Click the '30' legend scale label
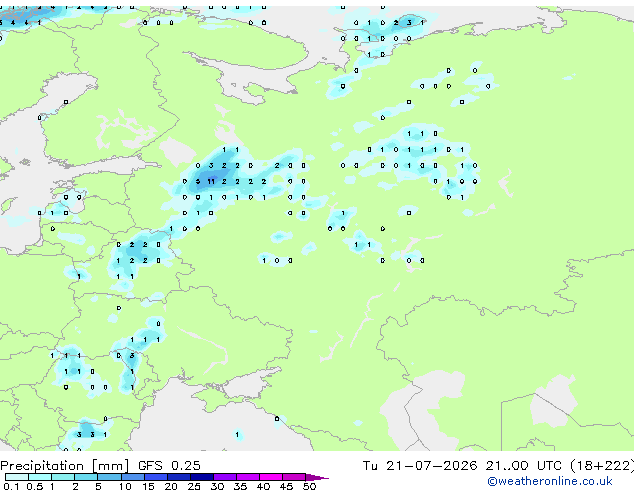The height and width of the screenshot is (490, 634). [217, 486]
